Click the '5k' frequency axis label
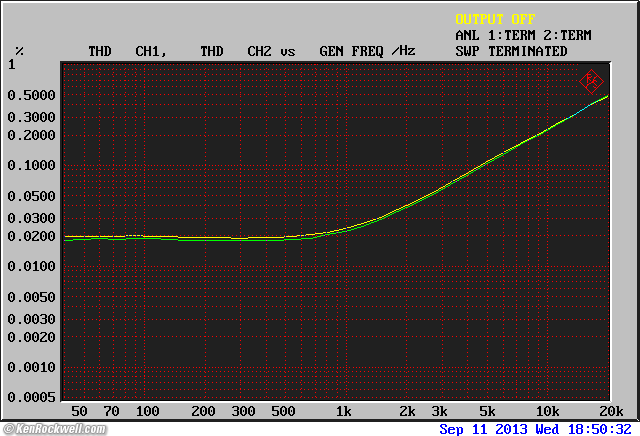This screenshot has height=436, width=640. pos(487,411)
